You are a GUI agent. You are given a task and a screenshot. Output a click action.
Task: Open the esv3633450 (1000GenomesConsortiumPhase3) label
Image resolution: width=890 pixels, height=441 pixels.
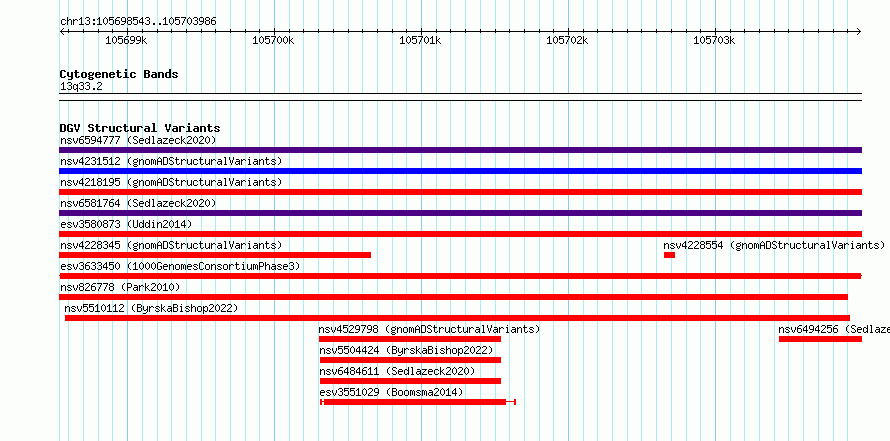click(180, 266)
